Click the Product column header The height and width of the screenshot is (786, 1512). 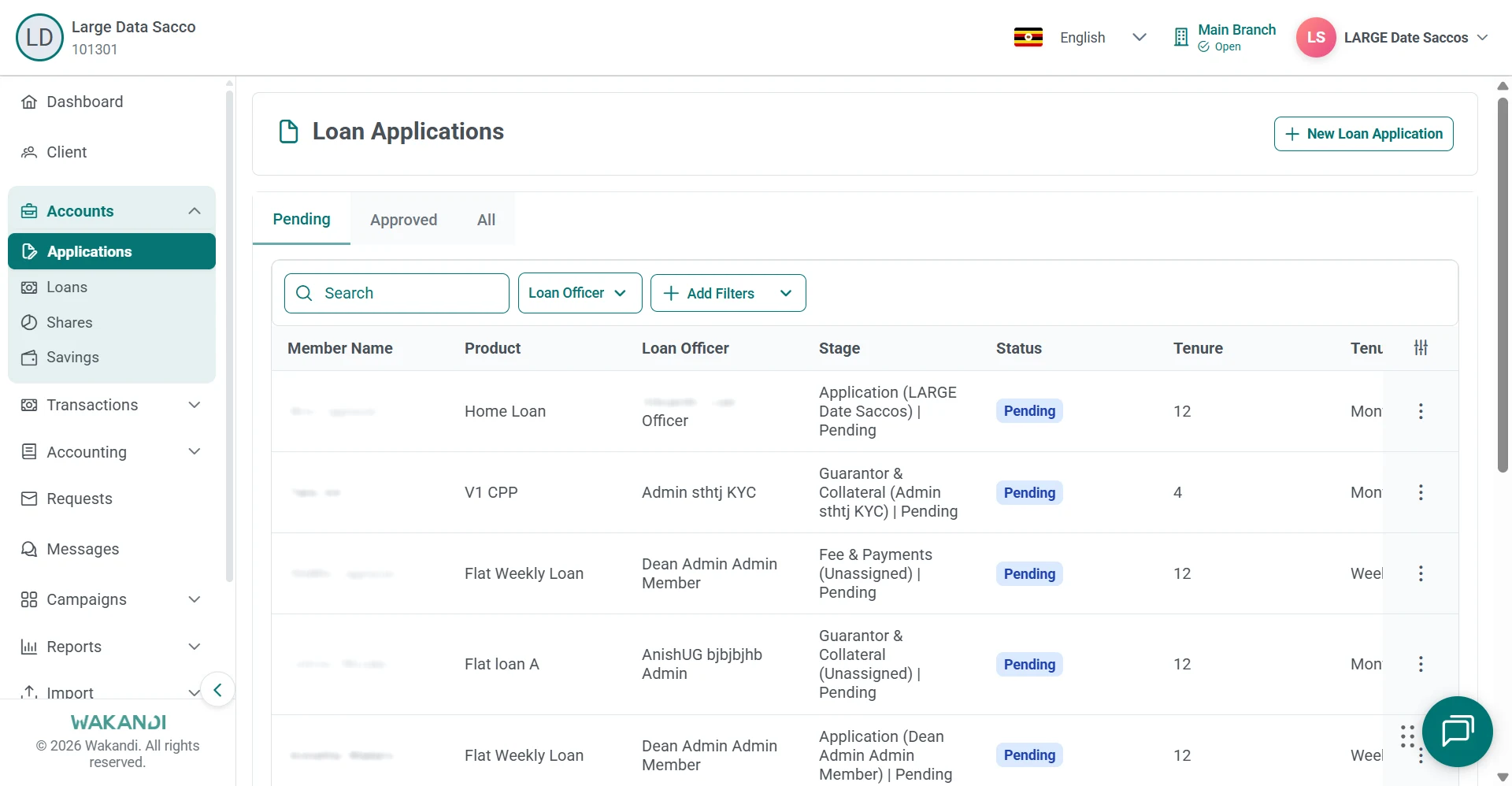(492, 348)
